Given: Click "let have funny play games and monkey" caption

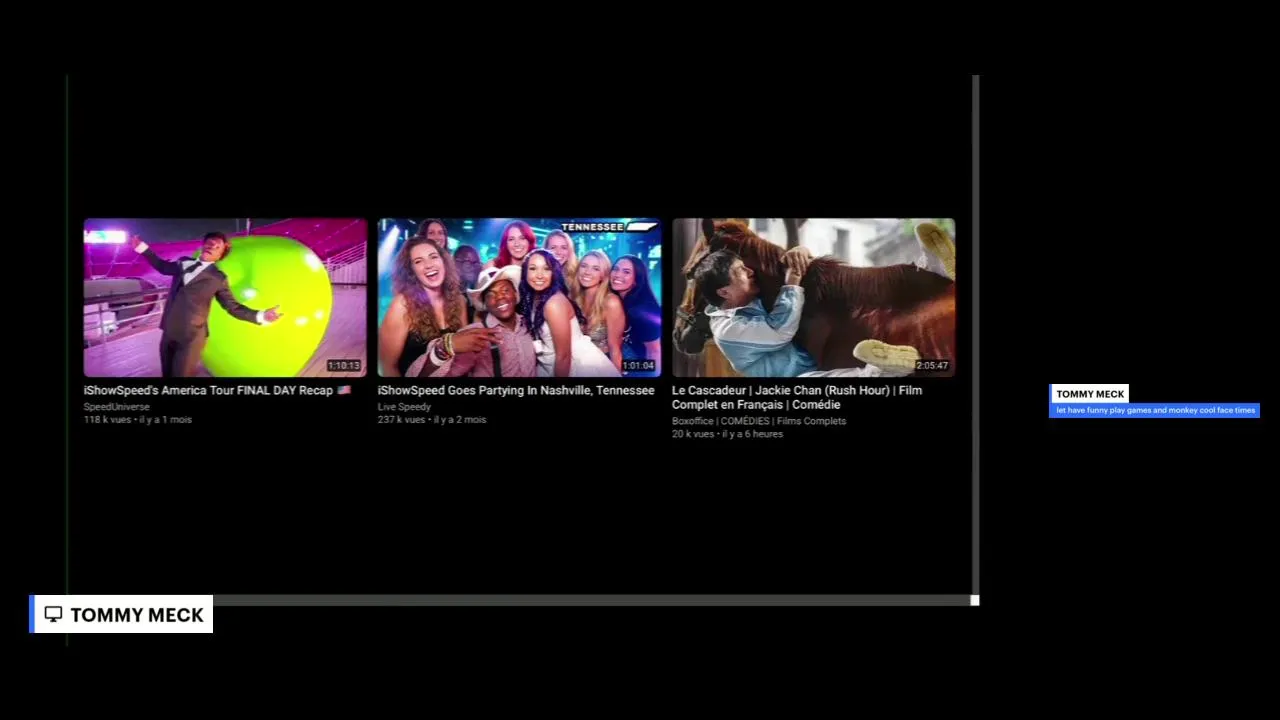Looking at the screenshot, I should [x=1154, y=410].
